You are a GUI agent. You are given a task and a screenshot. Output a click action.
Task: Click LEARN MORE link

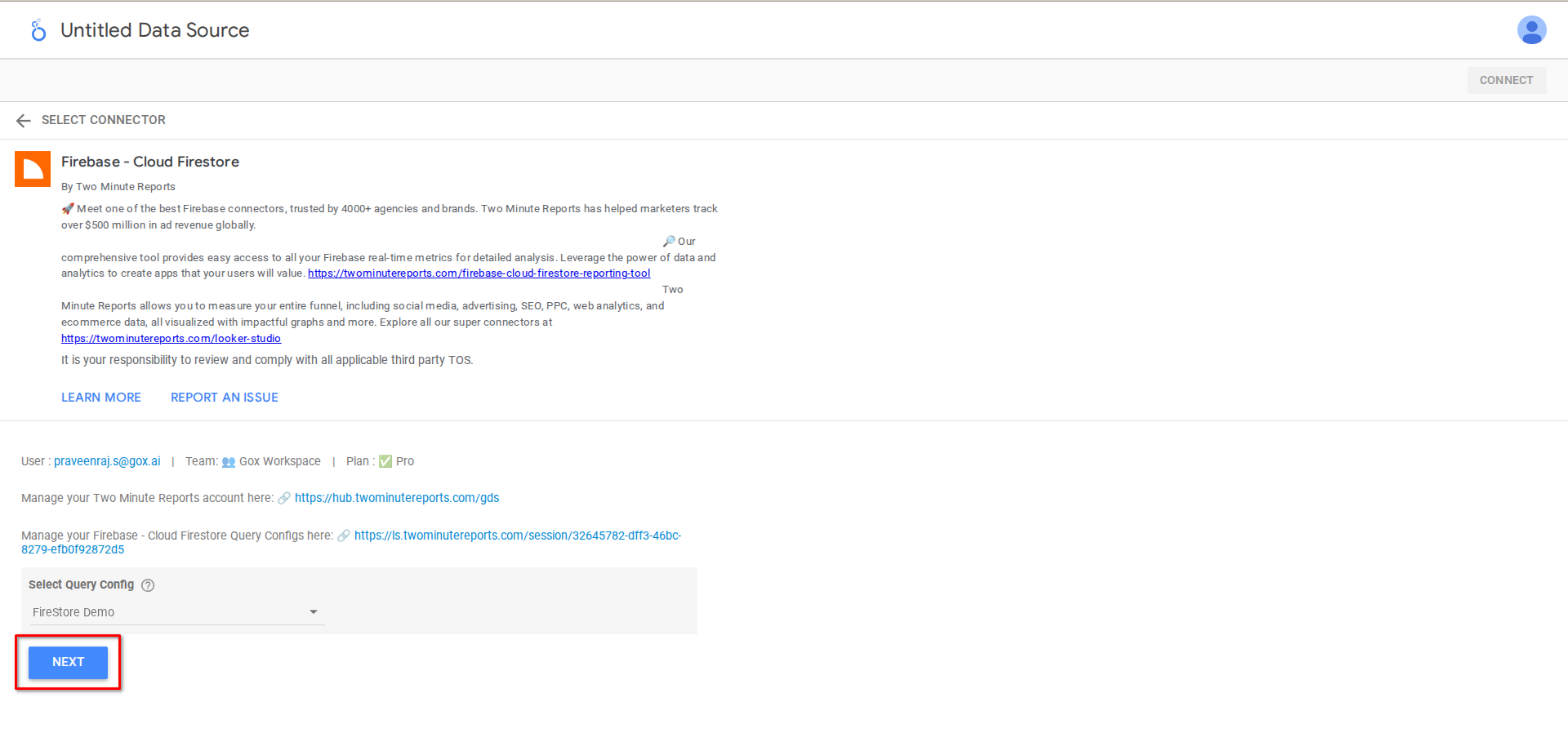point(101,398)
